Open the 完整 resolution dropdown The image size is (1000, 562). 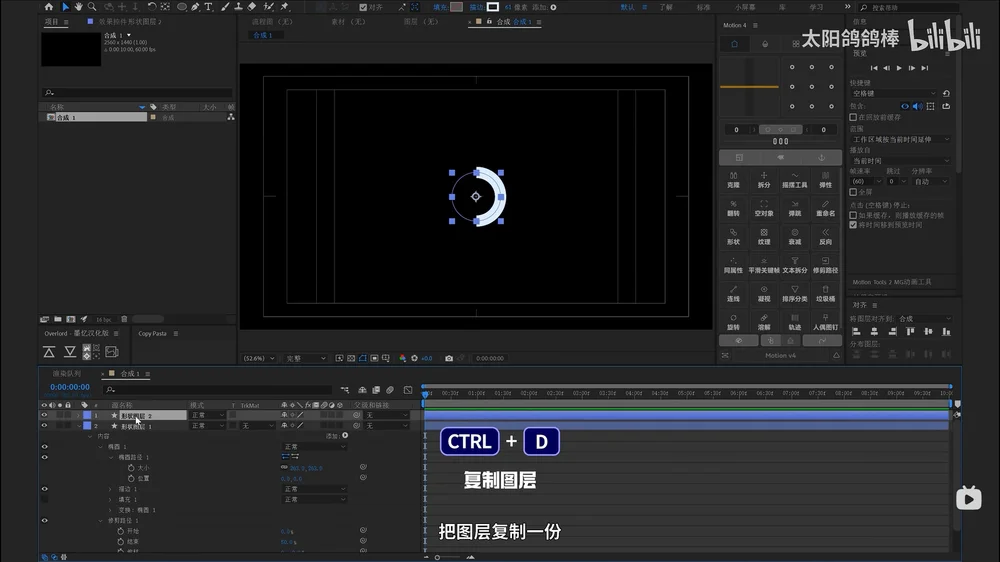pos(305,359)
